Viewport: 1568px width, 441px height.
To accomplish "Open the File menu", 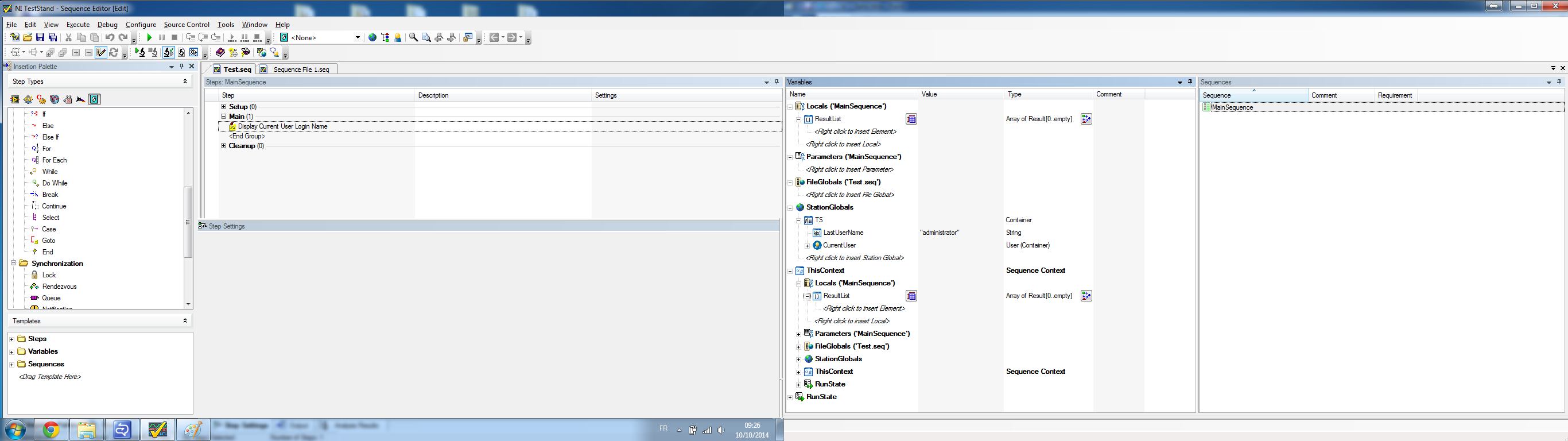I will pyautogui.click(x=11, y=24).
